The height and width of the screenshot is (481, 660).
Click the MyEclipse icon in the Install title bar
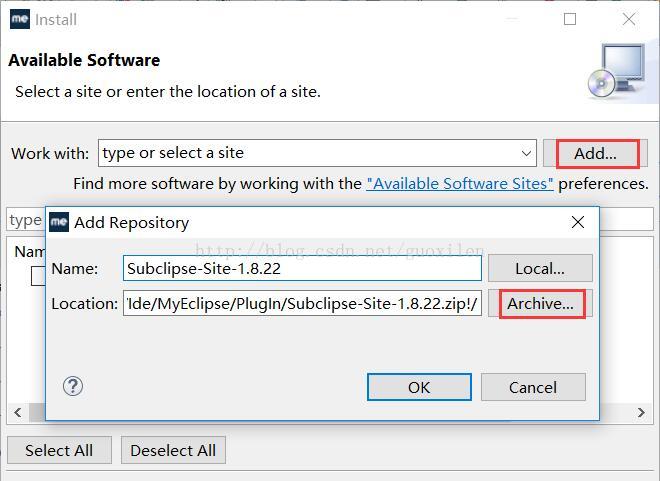(20, 19)
